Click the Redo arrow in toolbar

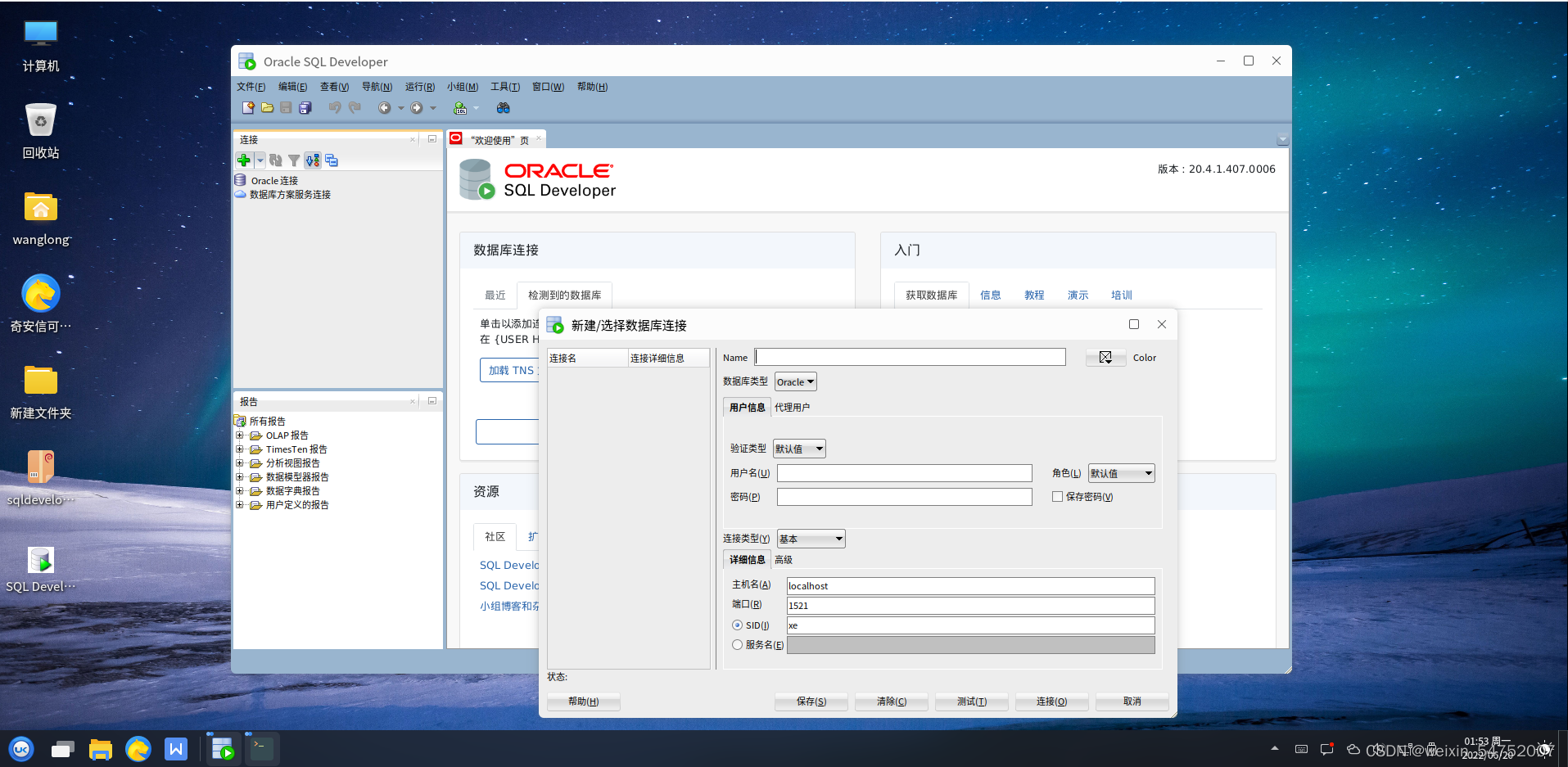355,108
